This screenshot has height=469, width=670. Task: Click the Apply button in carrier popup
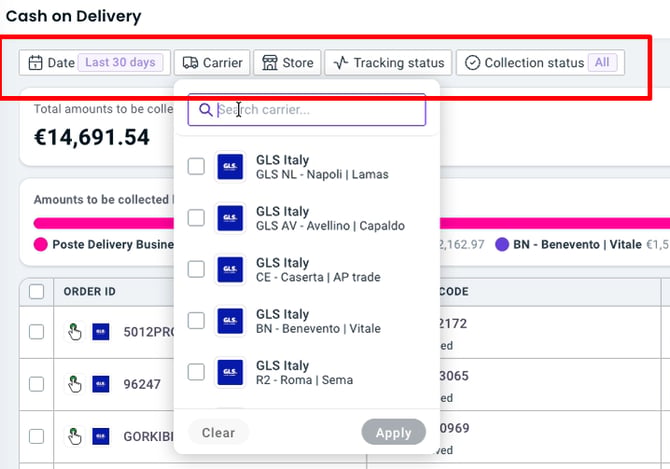click(x=394, y=433)
